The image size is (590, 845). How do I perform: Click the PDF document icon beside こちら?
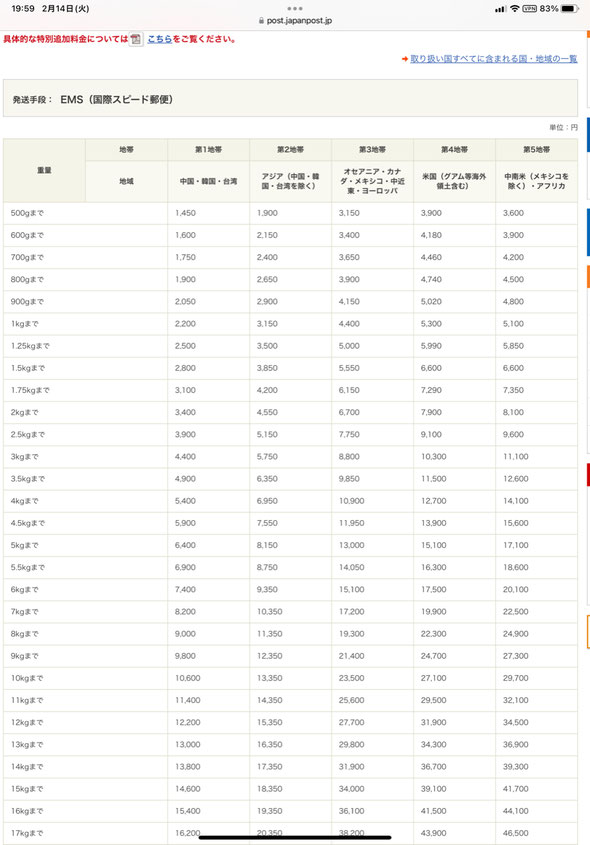pyautogui.click(x=136, y=39)
